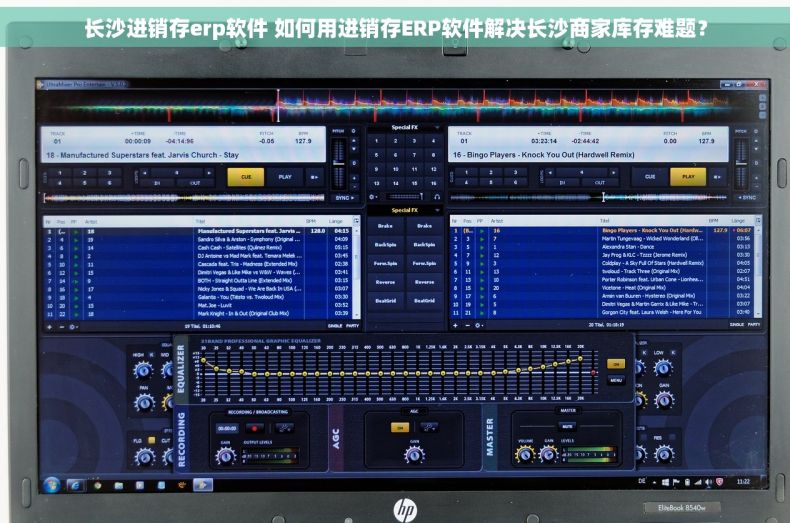Click the AGC GAIN knob
This screenshot has height=523, width=790.
tap(414, 455)
